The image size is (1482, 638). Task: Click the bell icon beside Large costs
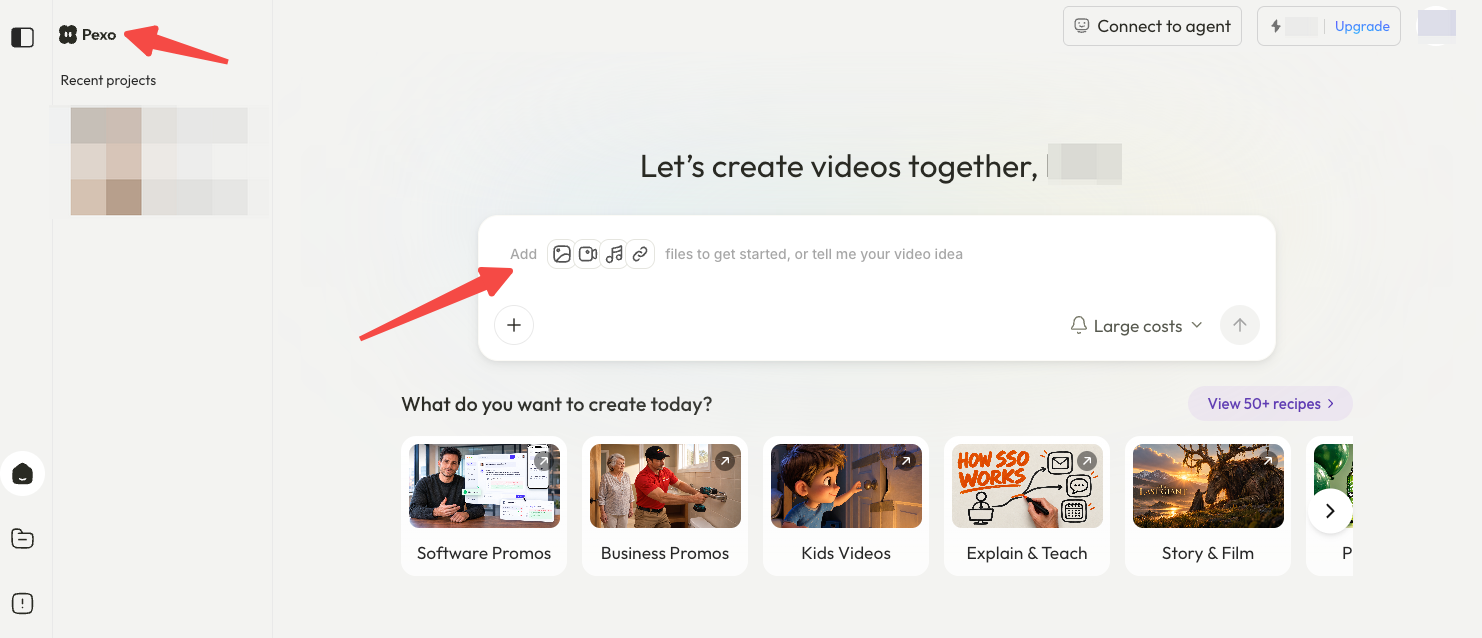point(1078,326)
